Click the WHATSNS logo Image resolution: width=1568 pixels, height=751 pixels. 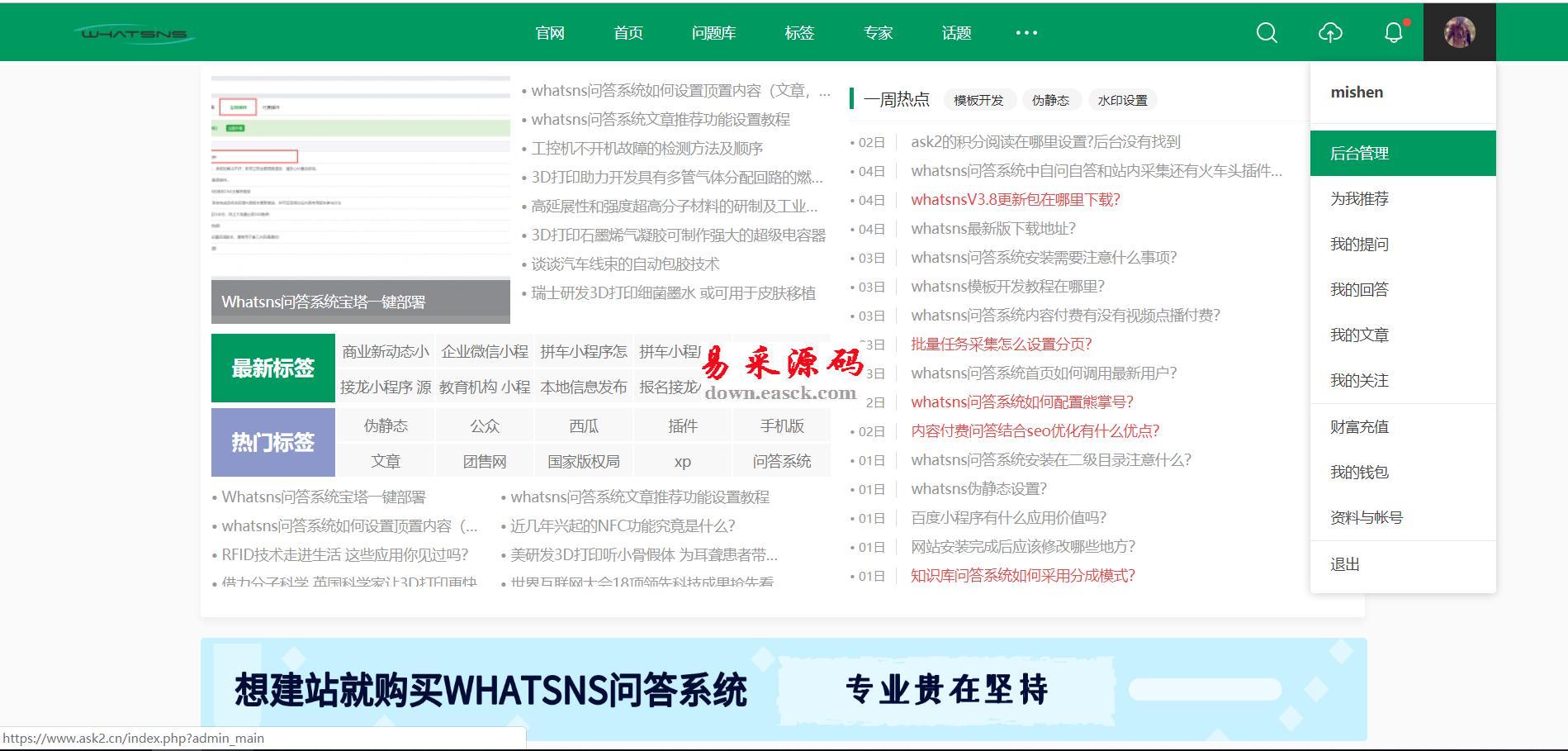coord(135,34)
